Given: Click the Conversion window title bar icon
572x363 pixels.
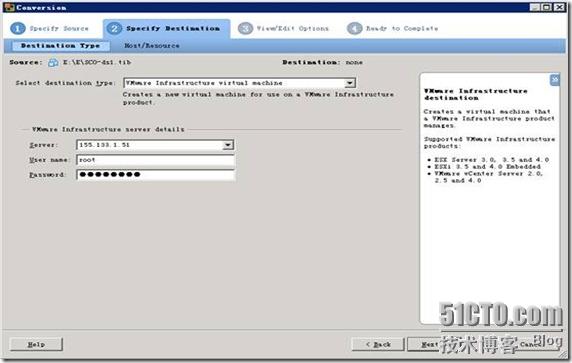Looking at the screenshot, I should click(x=9, y=7).
